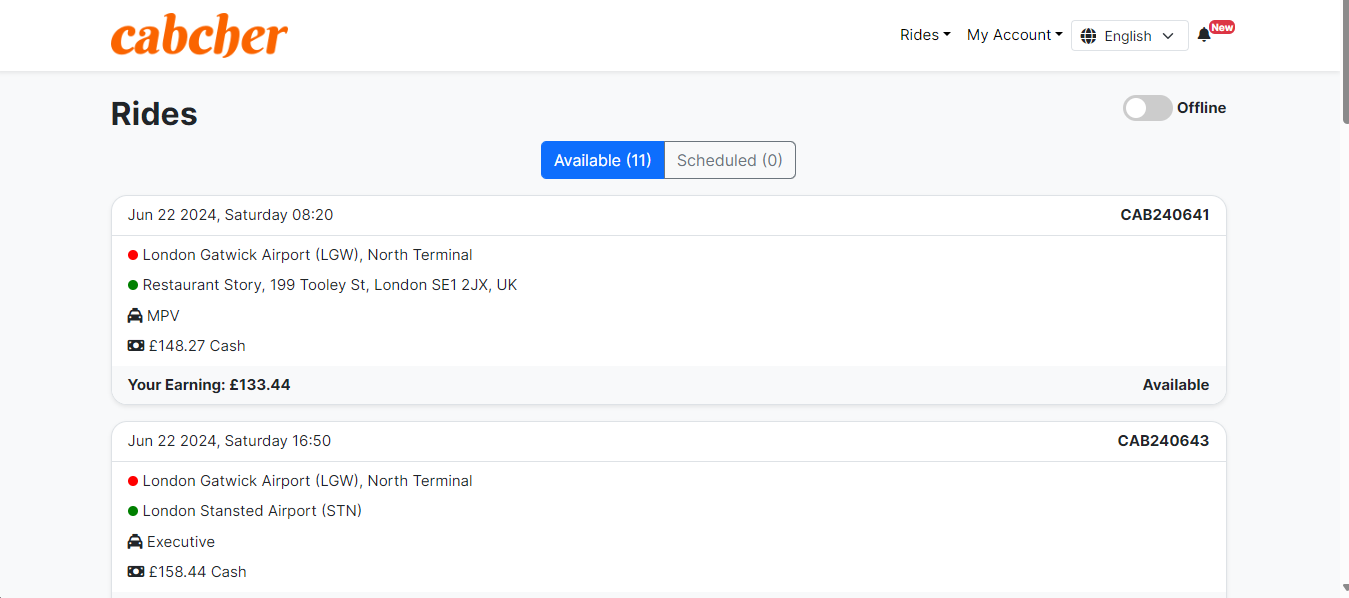
Task: Open the English language dropdown
Action: click(1130, 36)
